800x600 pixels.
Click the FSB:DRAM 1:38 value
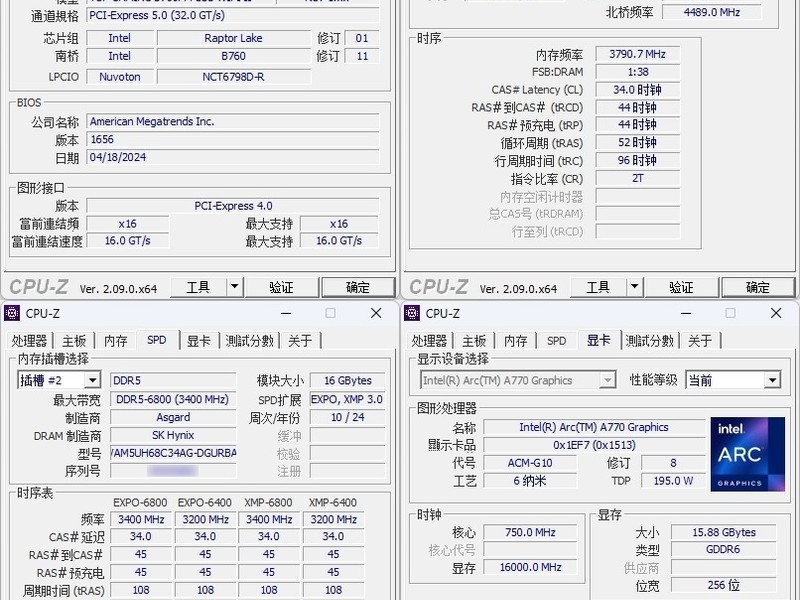coord(638,72)
